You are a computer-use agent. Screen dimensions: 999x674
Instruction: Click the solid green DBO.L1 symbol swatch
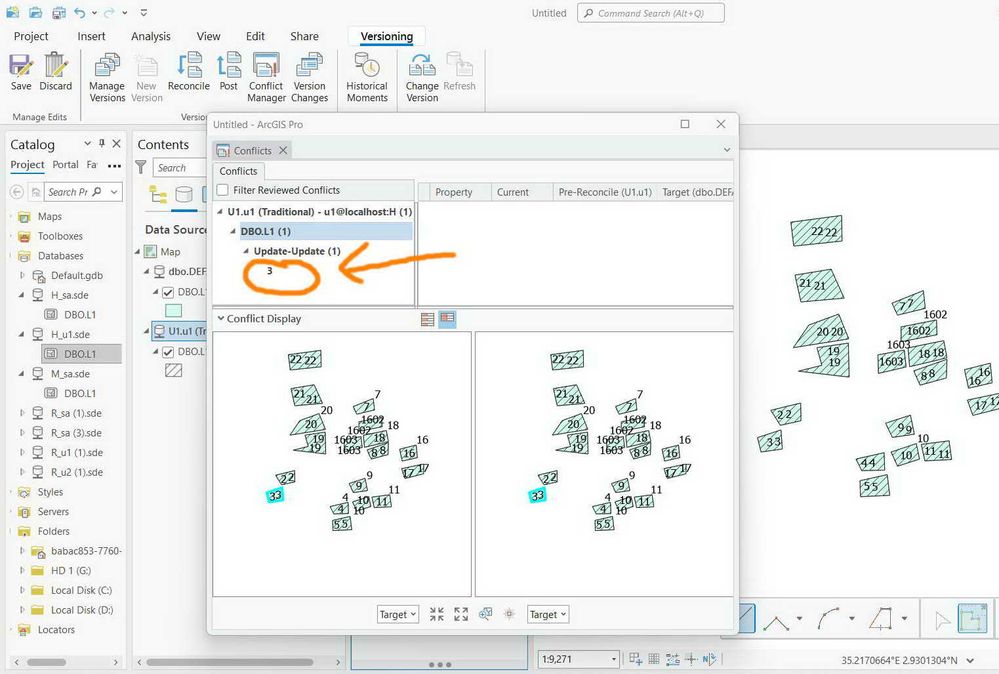tap(173, 311)
